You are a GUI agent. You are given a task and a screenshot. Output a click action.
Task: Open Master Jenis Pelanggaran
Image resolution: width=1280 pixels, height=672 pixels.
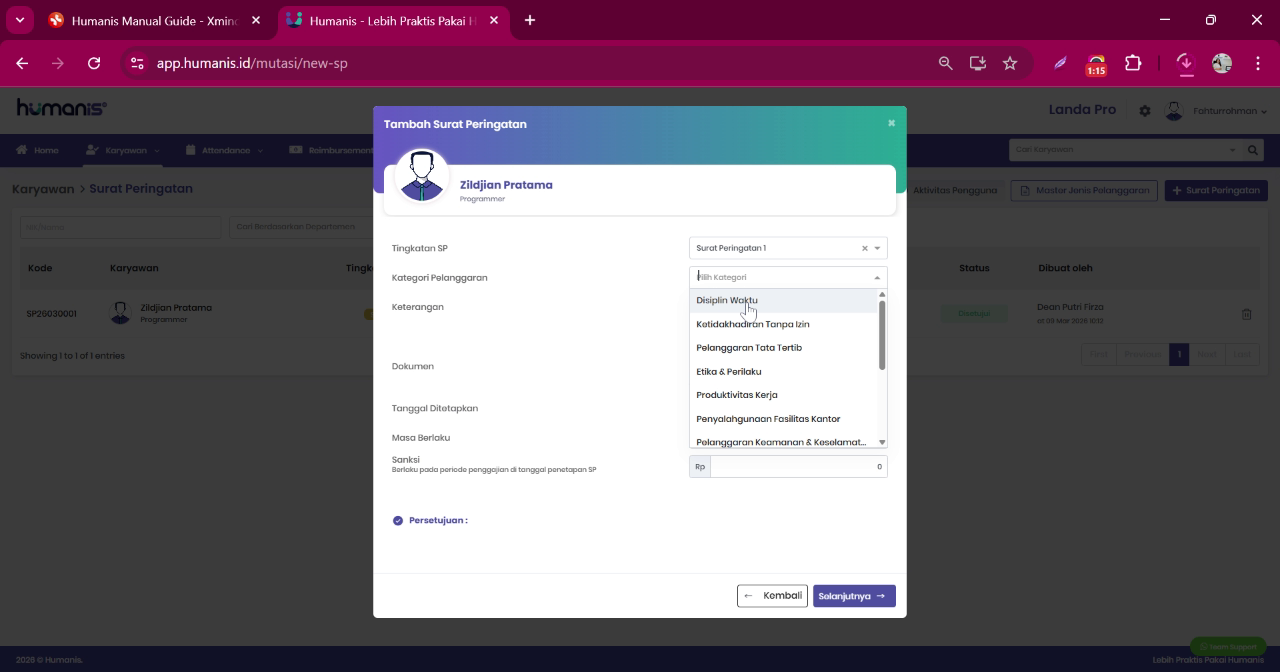[1084, 190]
